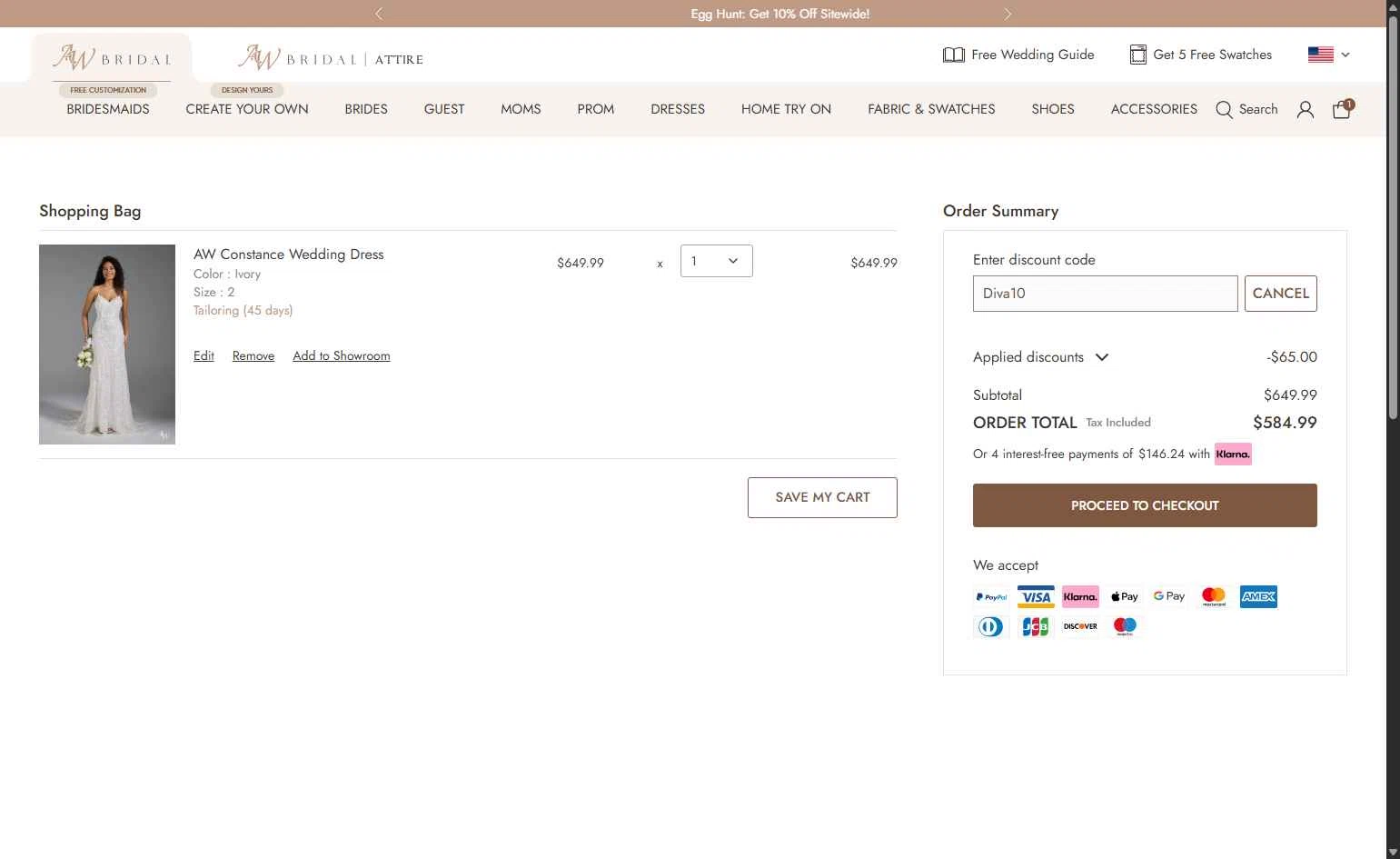Click the Discover payment icon

(1080, 626)
